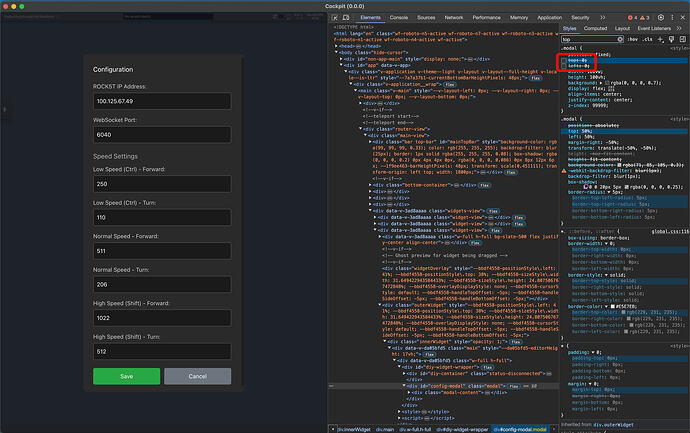Select div#config-modal.modal breadcrumb
The height and width of the screenshot is (433, 690).
click(x=520, y=429)
